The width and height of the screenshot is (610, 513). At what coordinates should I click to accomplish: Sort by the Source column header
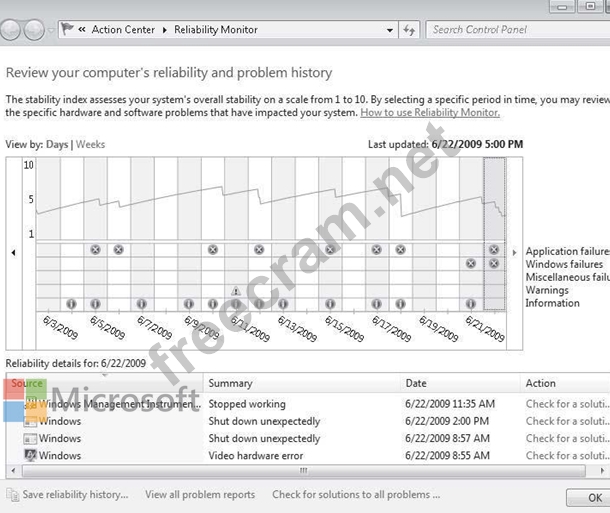[104, 383]
